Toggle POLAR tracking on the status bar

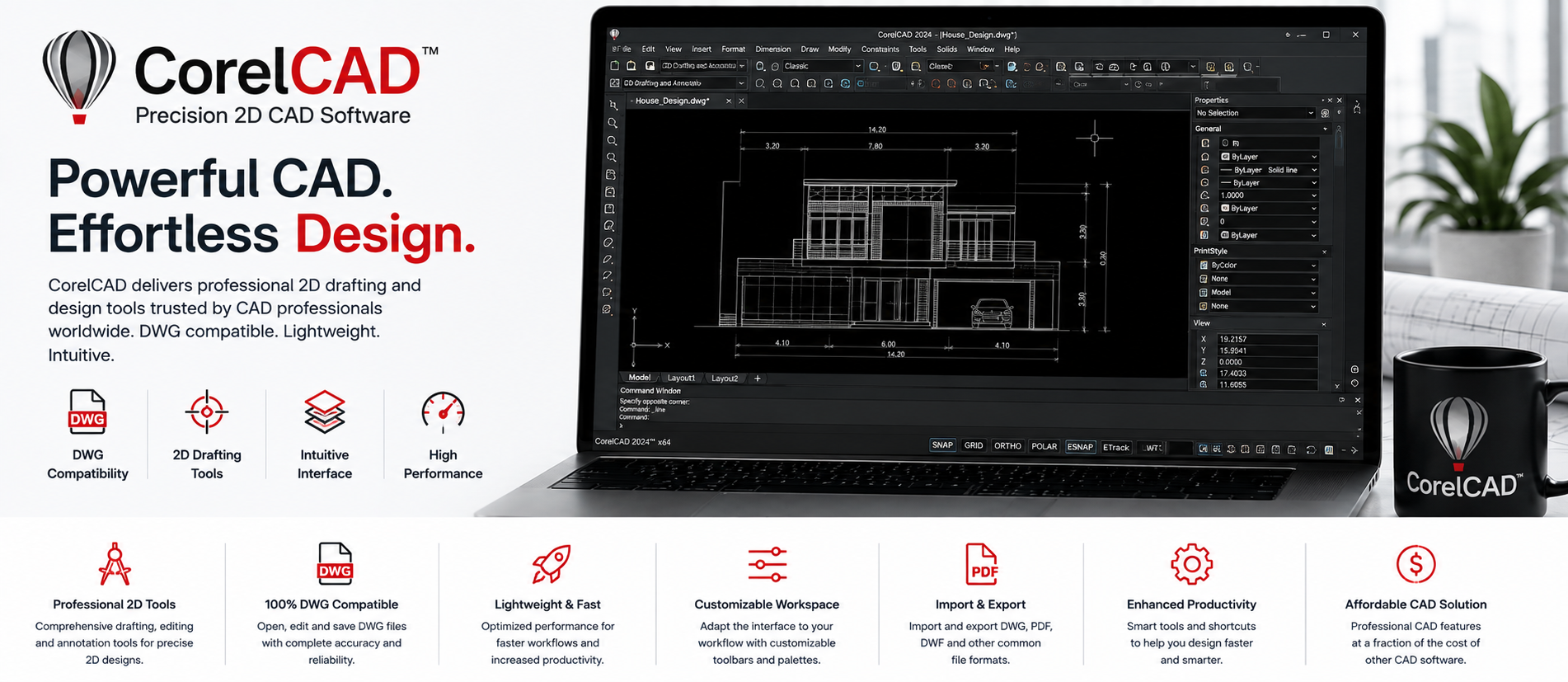coord(1044,447)
